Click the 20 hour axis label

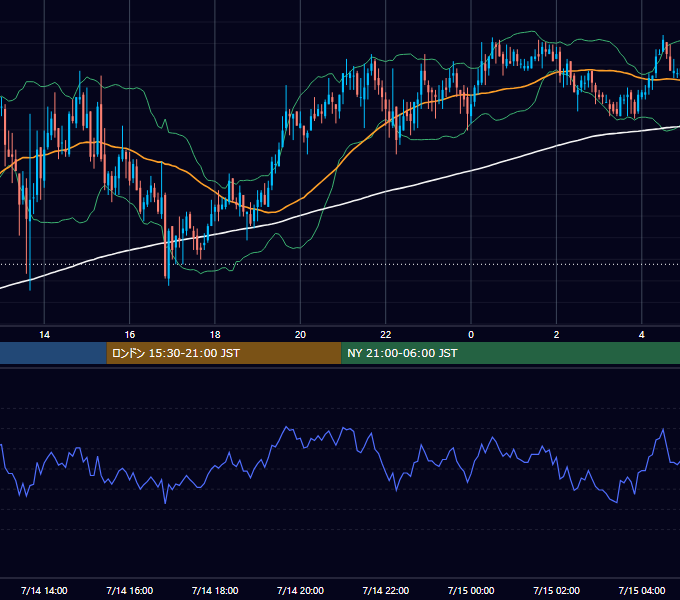tap(300, 335)
